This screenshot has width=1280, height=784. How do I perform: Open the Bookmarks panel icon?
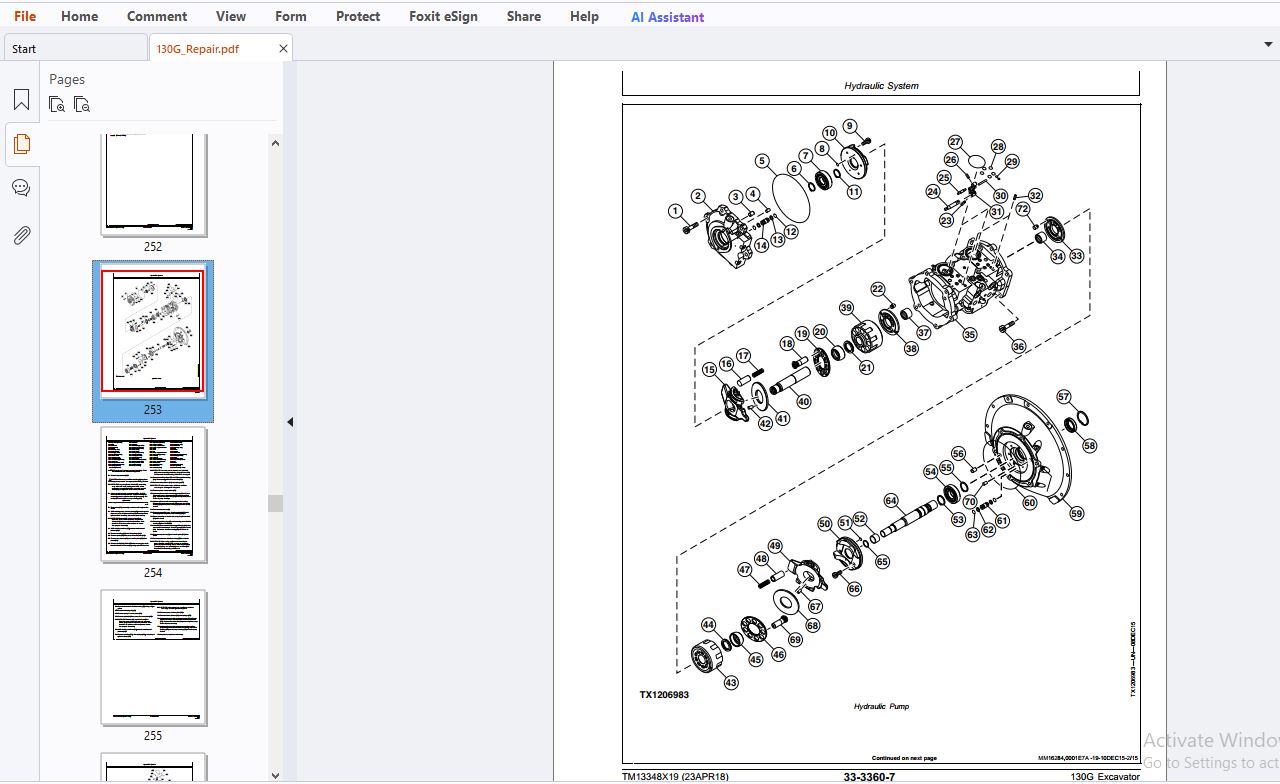pyautogui.click(x=21, y=100)
